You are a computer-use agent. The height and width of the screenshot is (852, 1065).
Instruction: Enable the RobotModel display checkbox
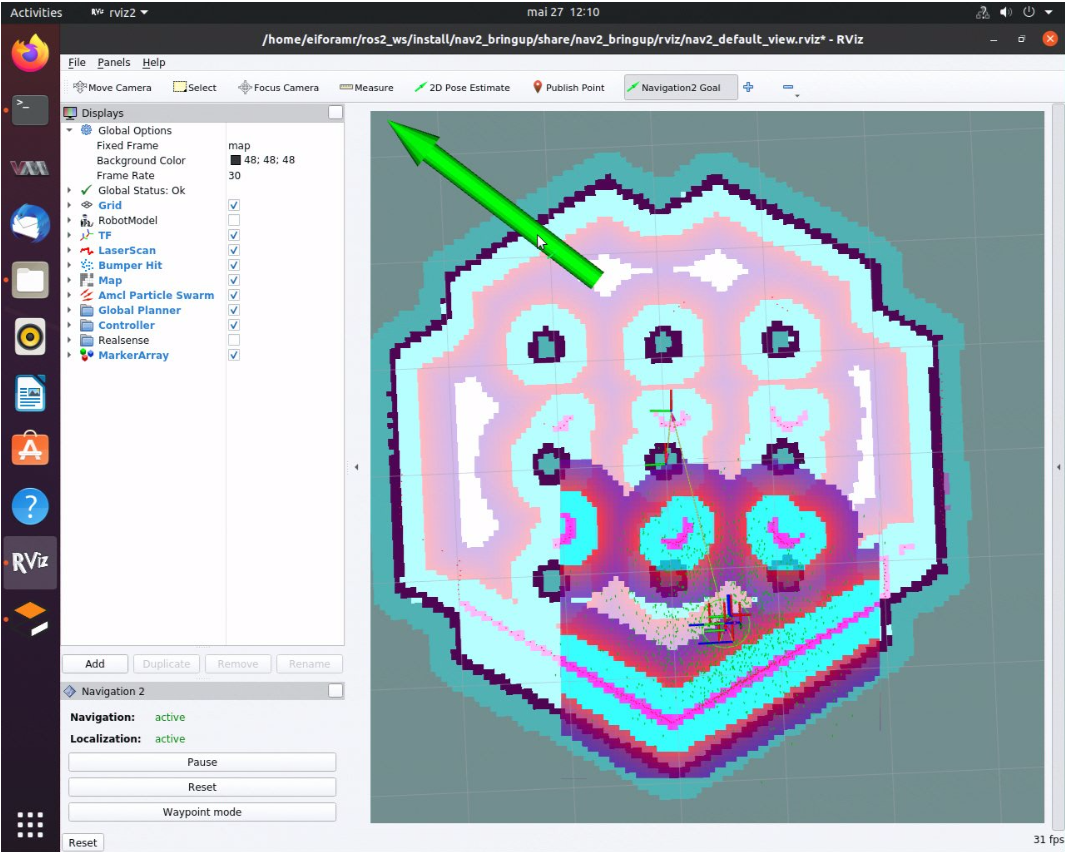point(234,220)
